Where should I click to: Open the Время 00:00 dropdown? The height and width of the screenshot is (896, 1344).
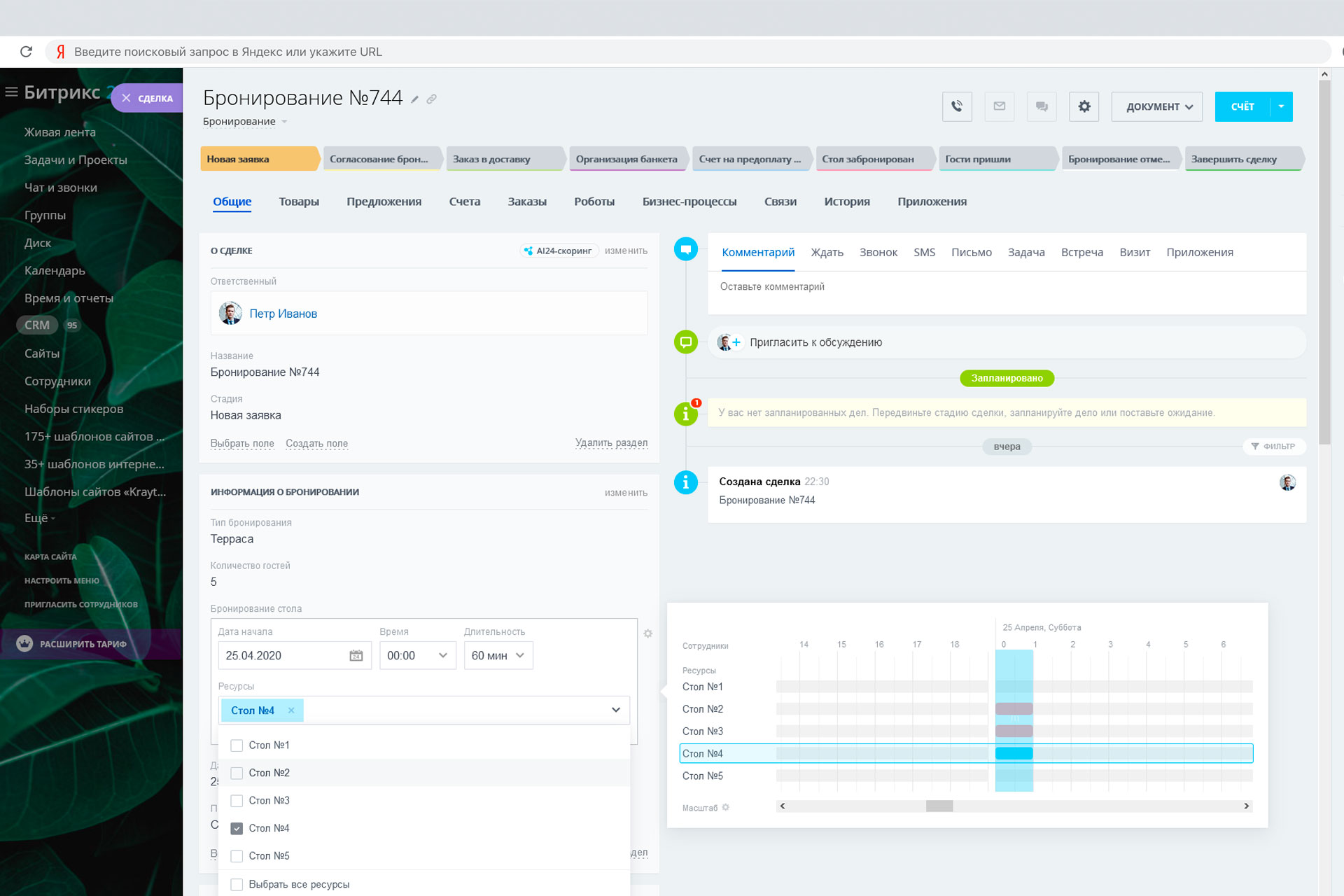(417, 656)
